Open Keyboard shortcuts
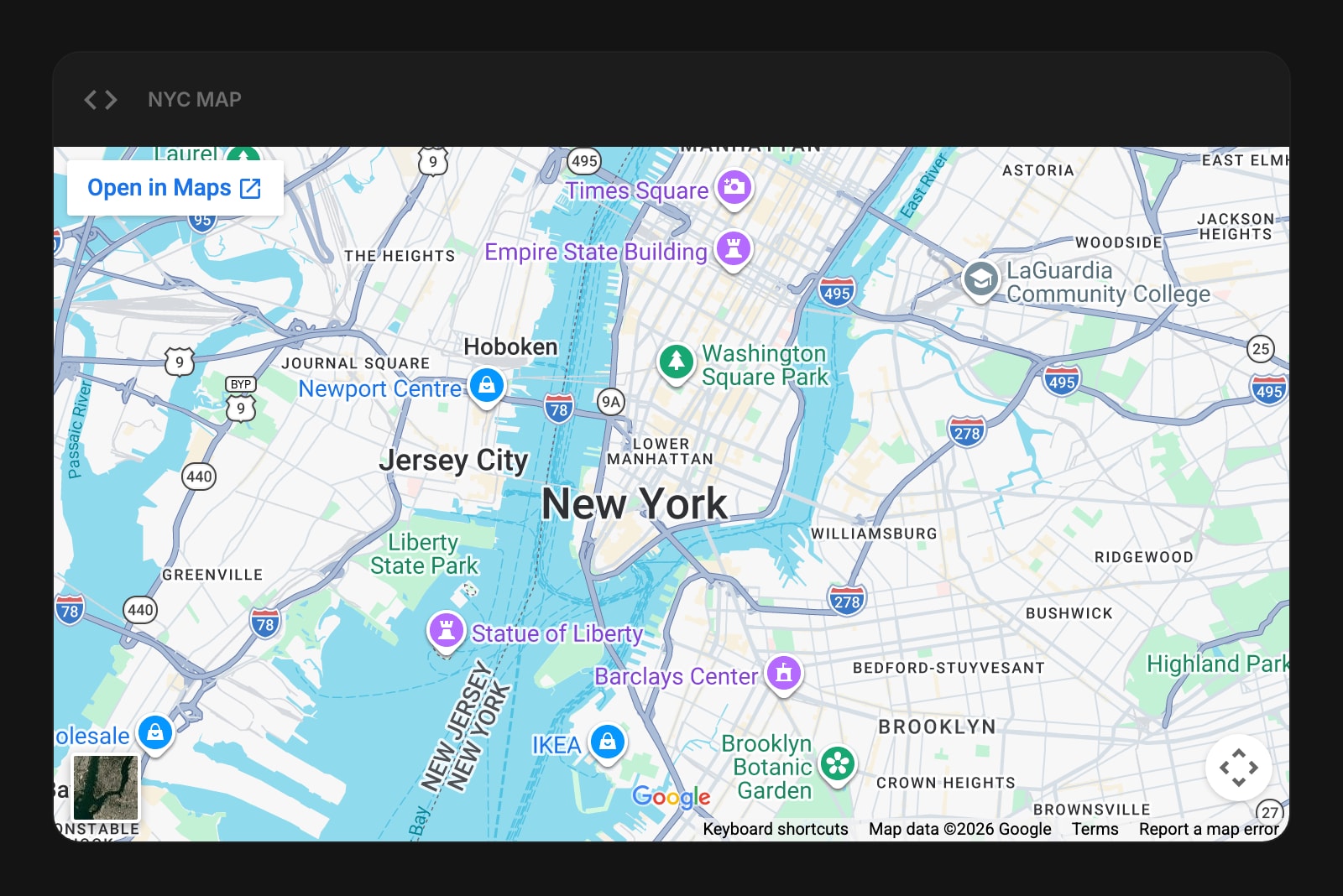Image resolution: width=1343 pixels, height=896 pixels. (775, 829)
